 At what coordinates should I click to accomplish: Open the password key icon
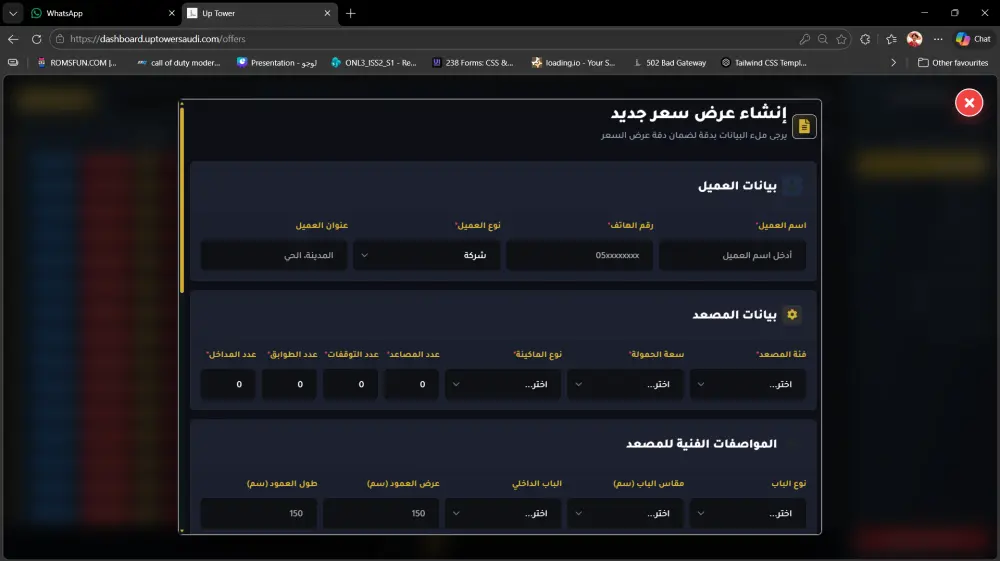click(x=804, y=39)
